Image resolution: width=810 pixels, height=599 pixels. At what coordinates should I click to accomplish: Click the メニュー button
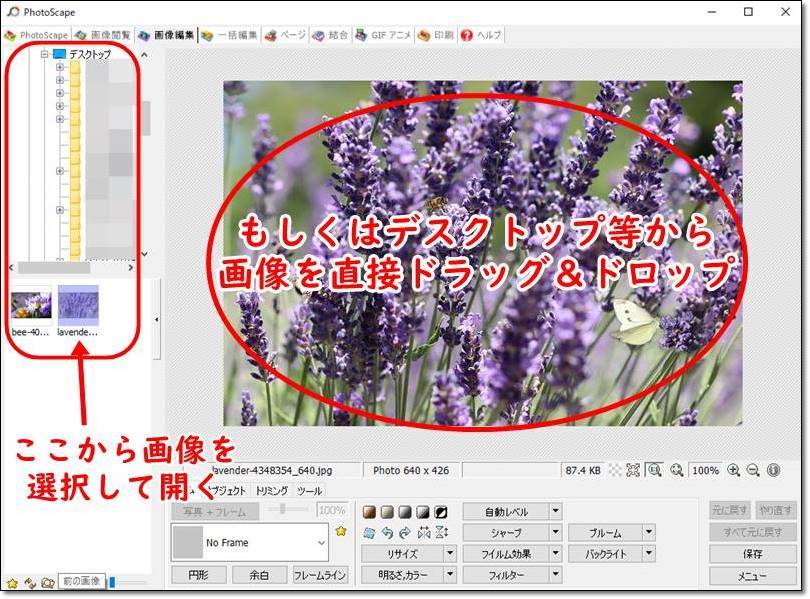pos(753,575)
